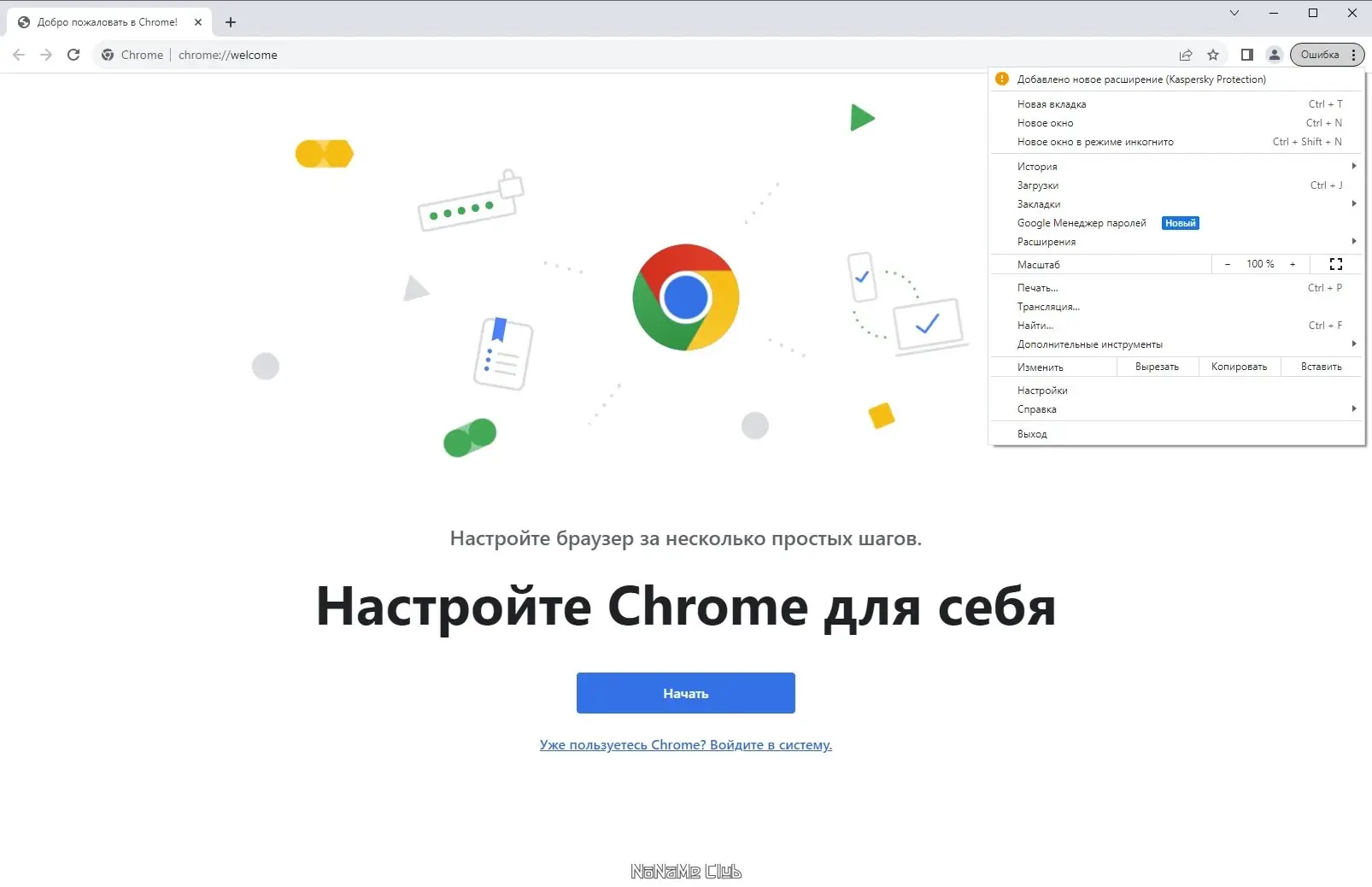Click the back navigation arrow
The image size is (1372, 887).
(18, 54)
